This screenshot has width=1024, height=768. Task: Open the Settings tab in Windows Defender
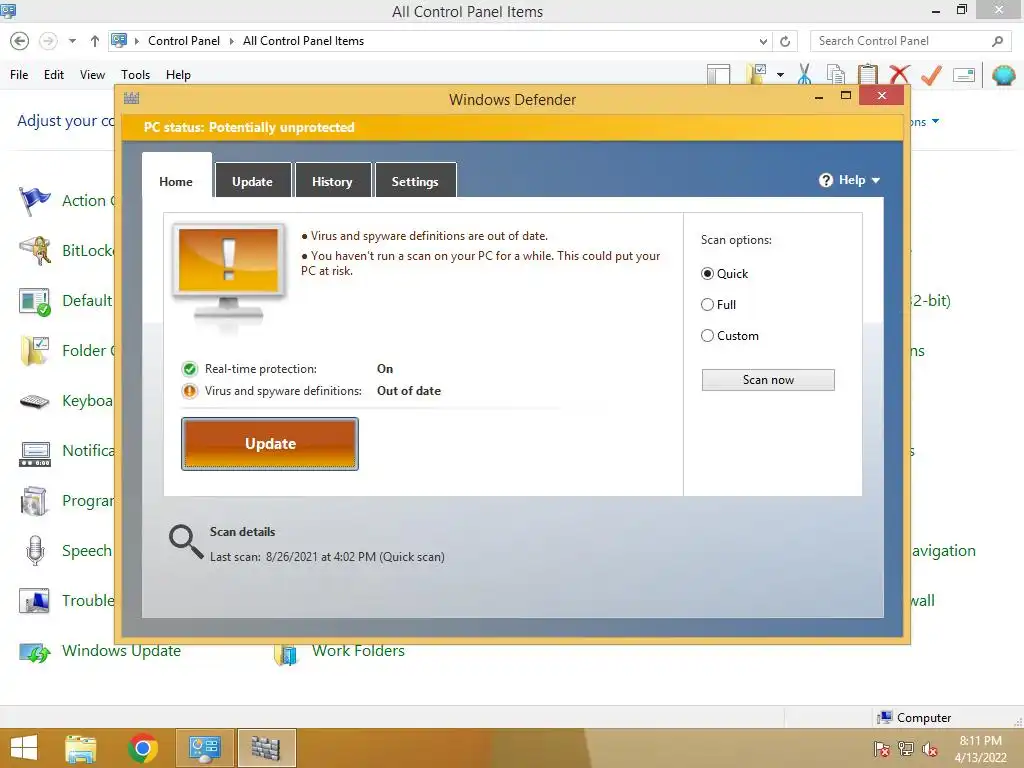tap(415, 181)
